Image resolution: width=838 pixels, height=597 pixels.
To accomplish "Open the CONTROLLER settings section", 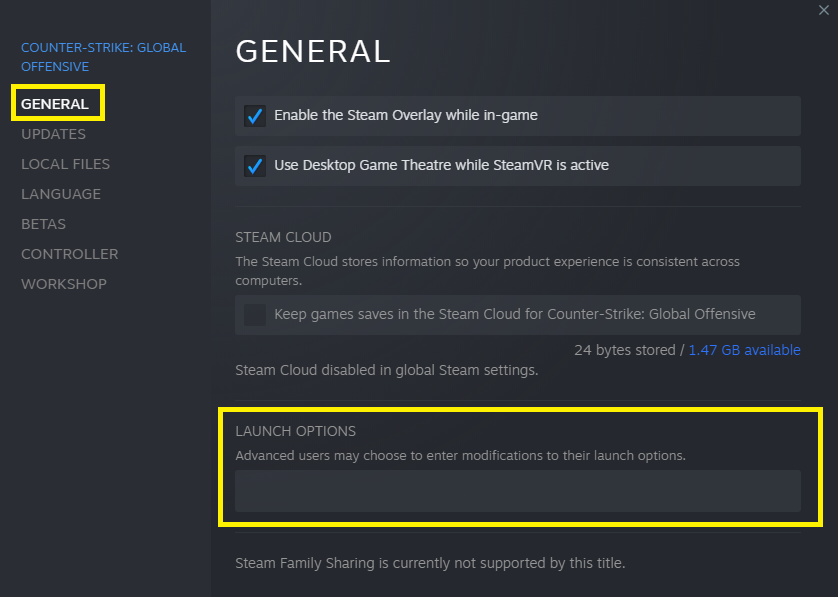I will coord(69,253).
